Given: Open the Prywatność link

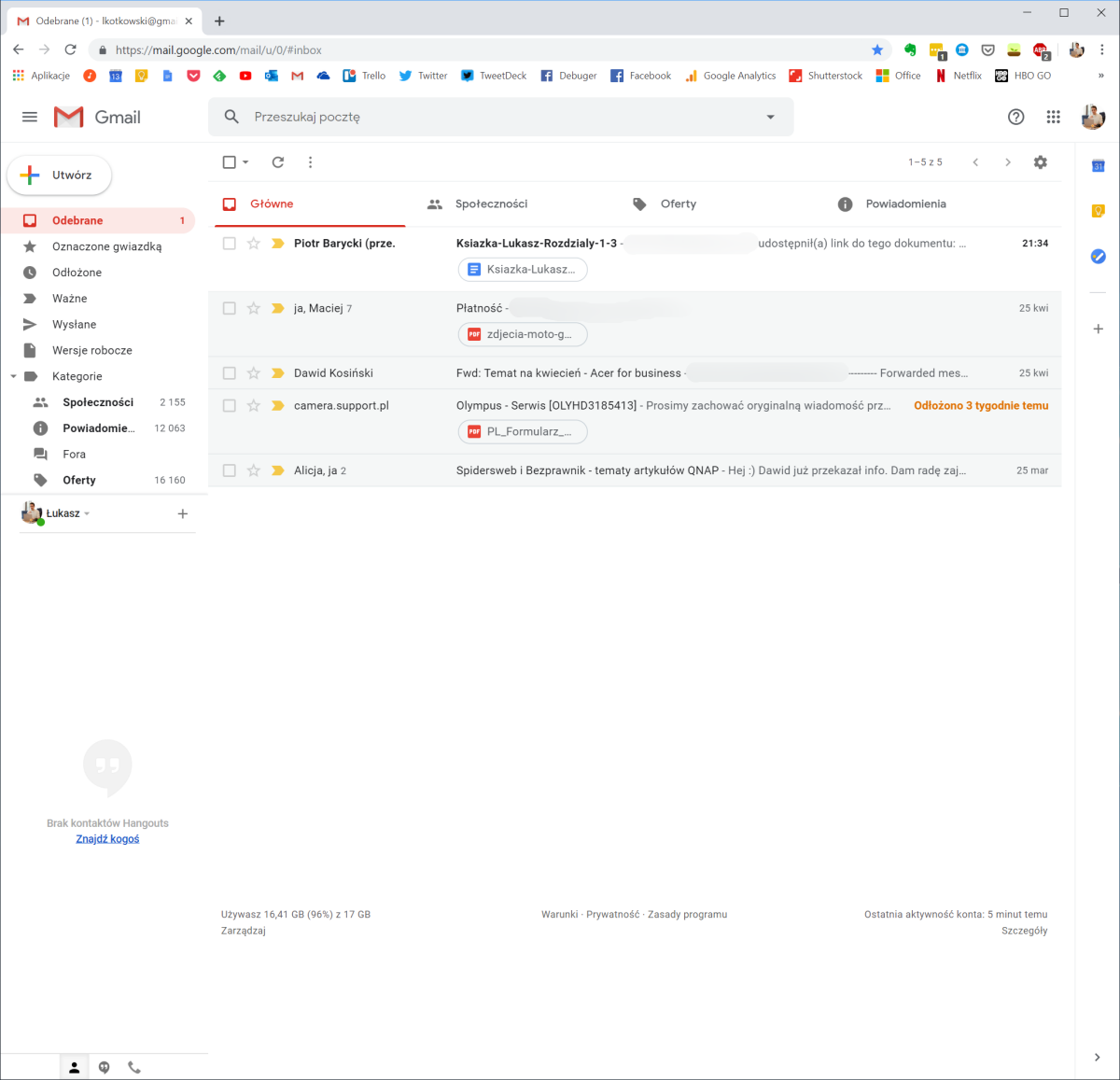Looking at the screenshot, I should pos(613,915).
